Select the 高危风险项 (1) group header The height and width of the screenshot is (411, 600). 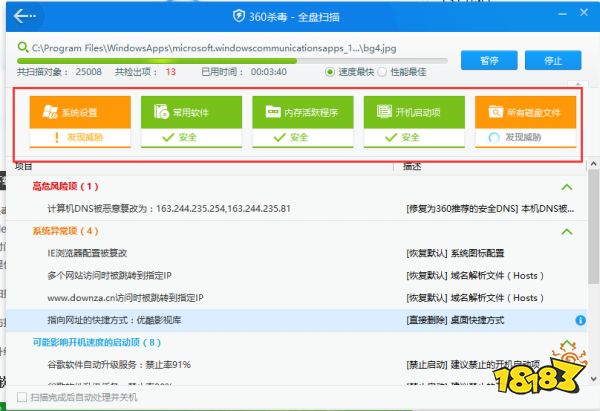point(65,186)
